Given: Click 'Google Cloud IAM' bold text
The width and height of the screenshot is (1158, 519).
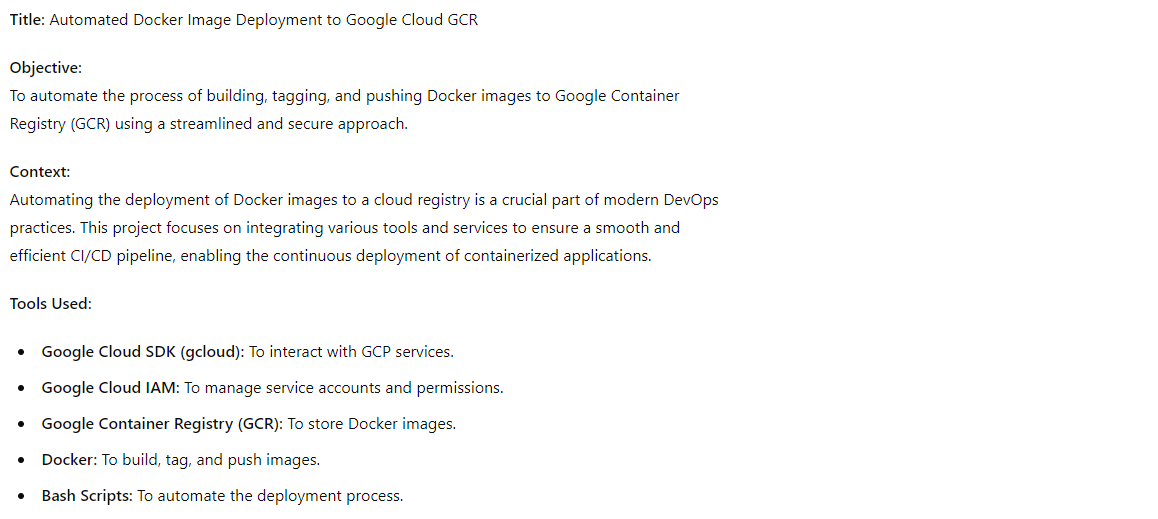Looking at the screenshot, I should [x=111, y=388].
